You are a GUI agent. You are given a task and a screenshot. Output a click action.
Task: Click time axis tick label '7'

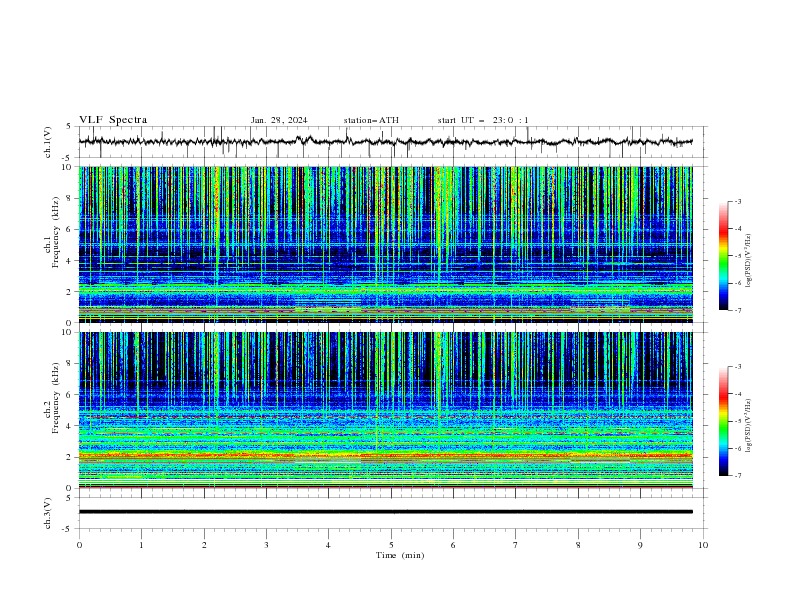[516, 545]
